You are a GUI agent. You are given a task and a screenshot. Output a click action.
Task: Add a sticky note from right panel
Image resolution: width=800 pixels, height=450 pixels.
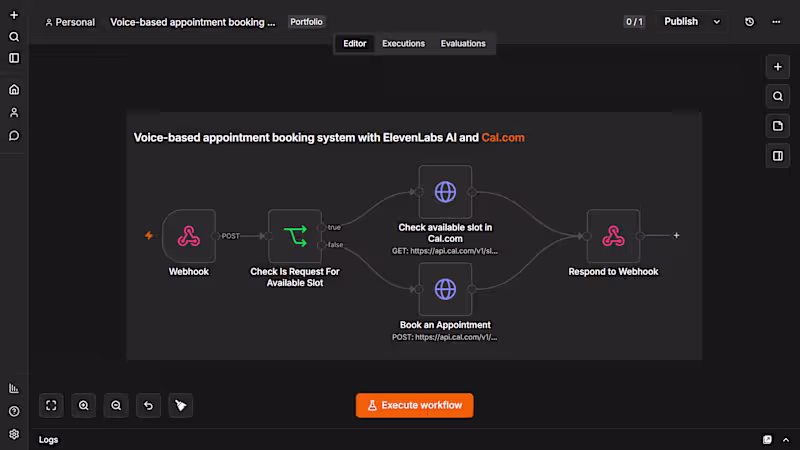[778, 126]
